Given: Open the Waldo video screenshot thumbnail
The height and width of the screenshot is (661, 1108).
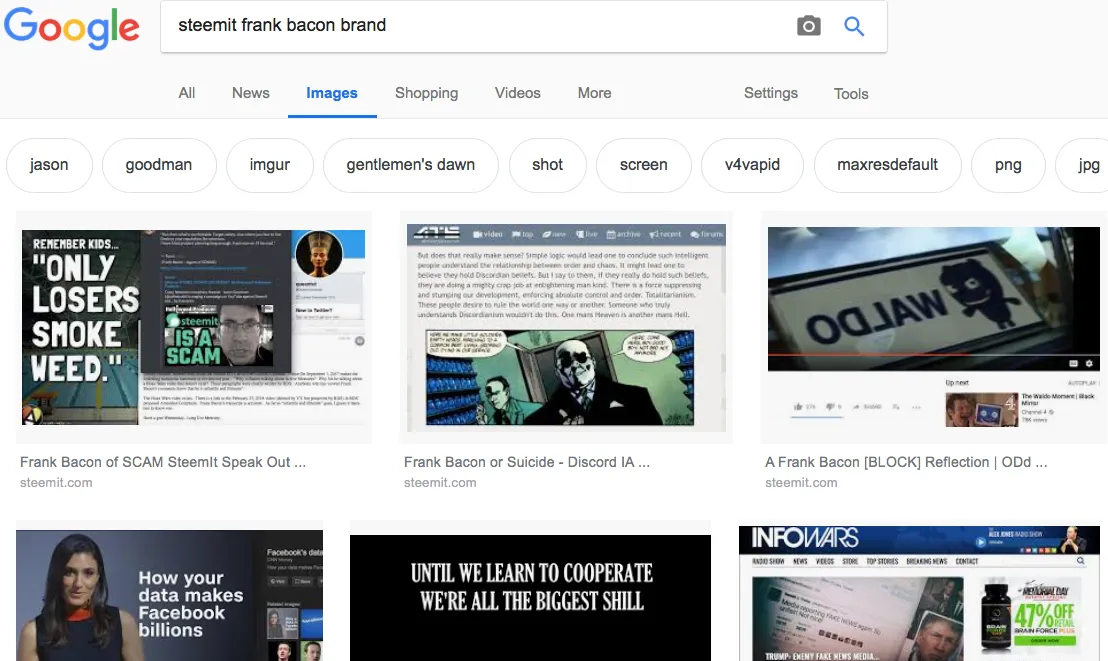Looking at the screenshot, I should [x=933, y=327].
